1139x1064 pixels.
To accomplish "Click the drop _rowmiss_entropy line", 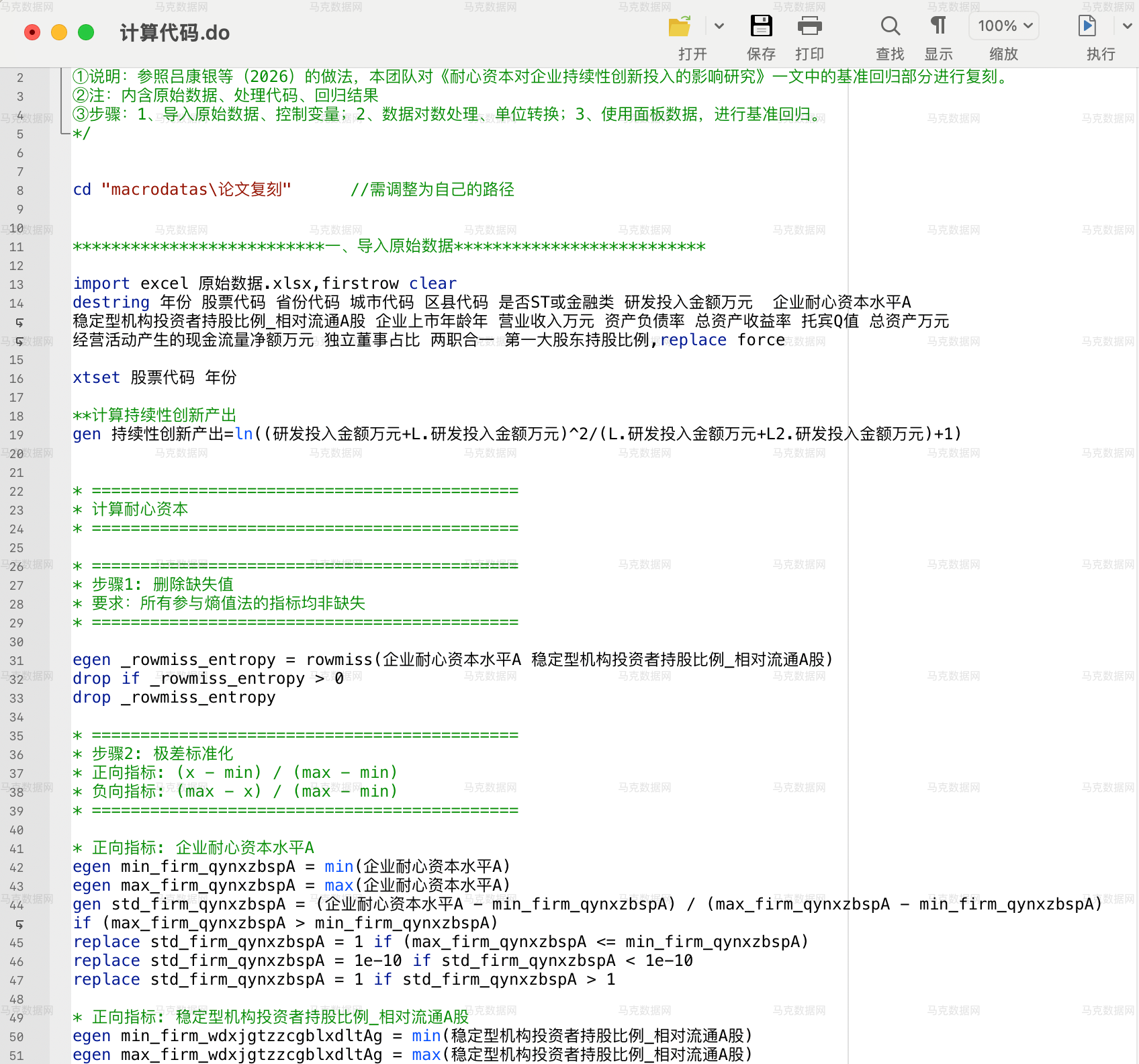I will point(174,697).
